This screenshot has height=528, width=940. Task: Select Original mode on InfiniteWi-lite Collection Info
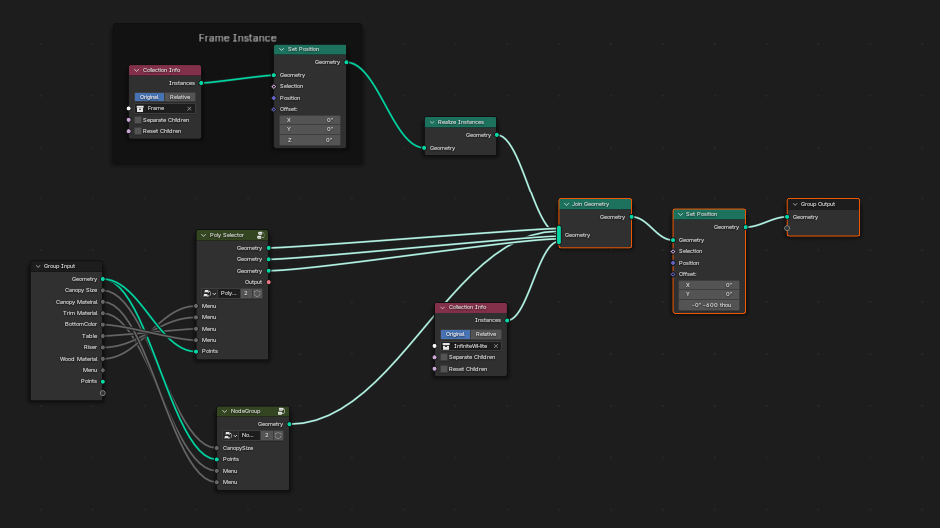point(455,334)
